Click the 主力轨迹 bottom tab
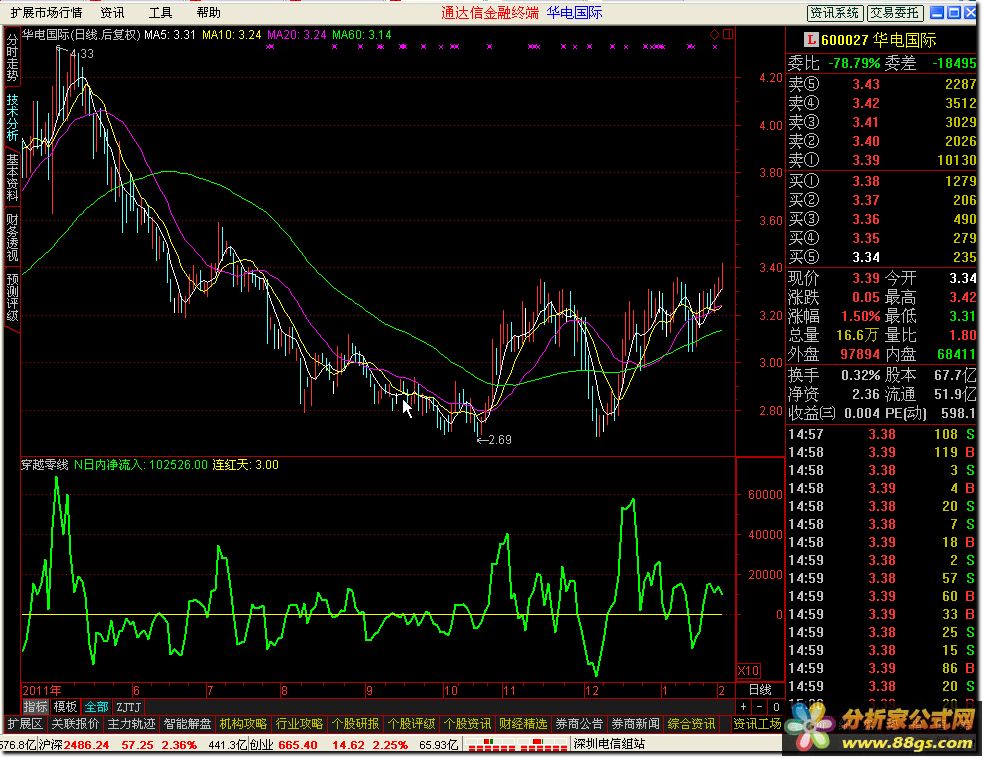 (x=131, y=724)
